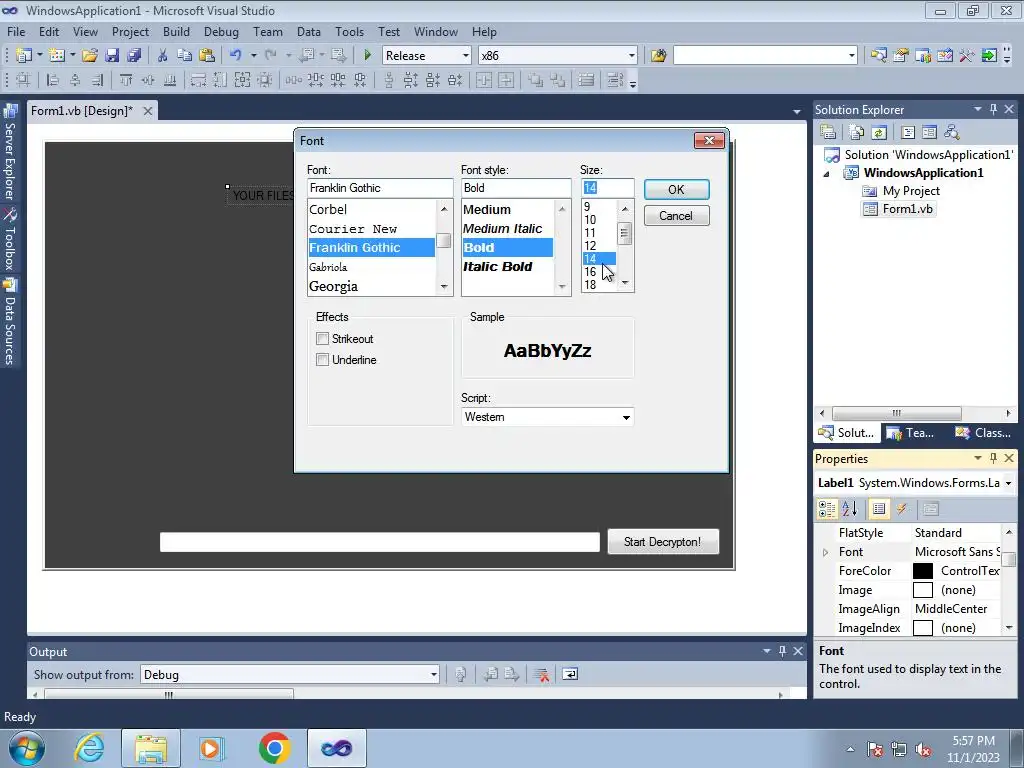Open the Server Explorer side tab
The image size is (1024, 768).
click(x=10, y=153)
